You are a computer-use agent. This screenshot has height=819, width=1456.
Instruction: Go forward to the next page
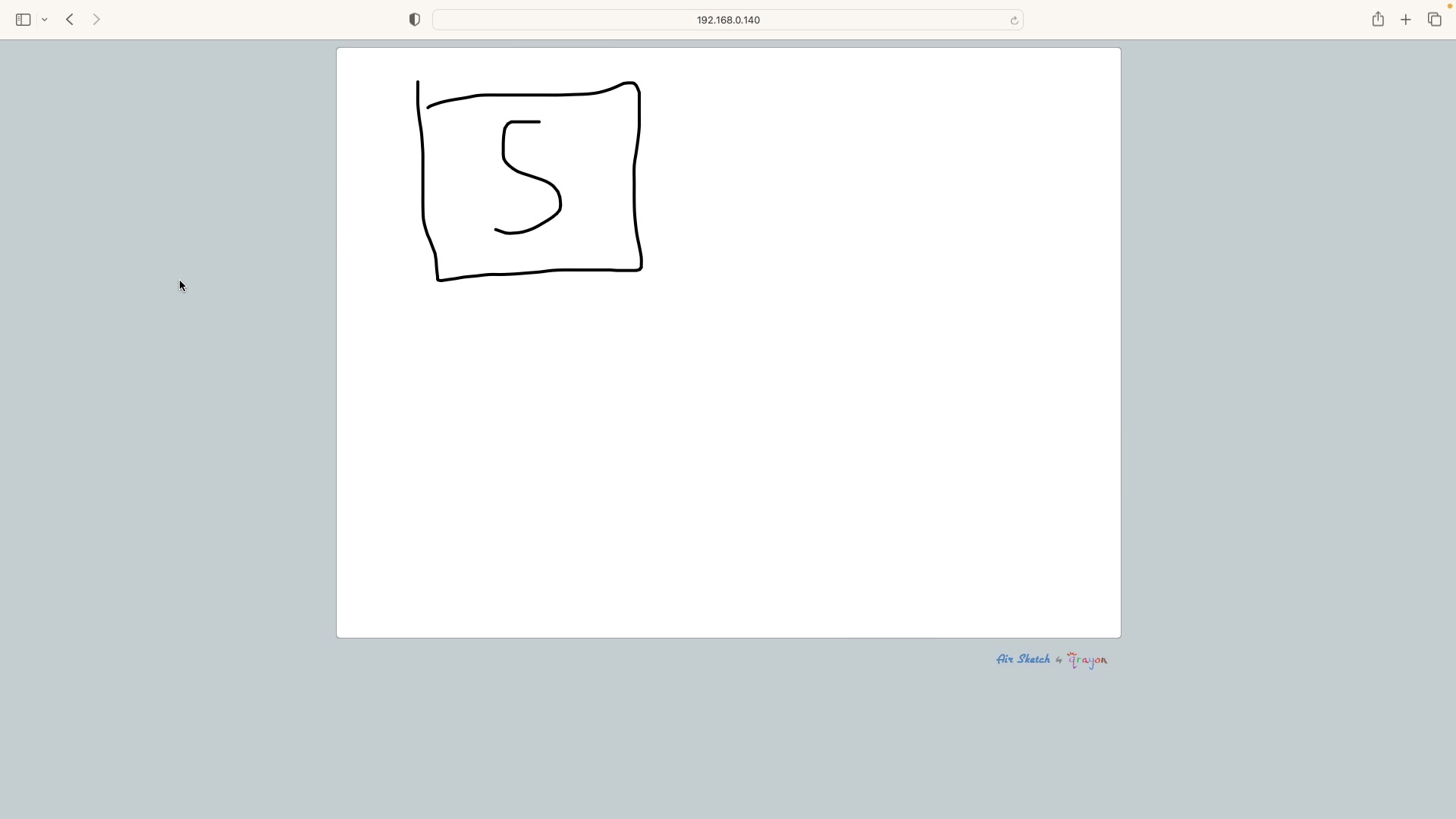point(96,20)
